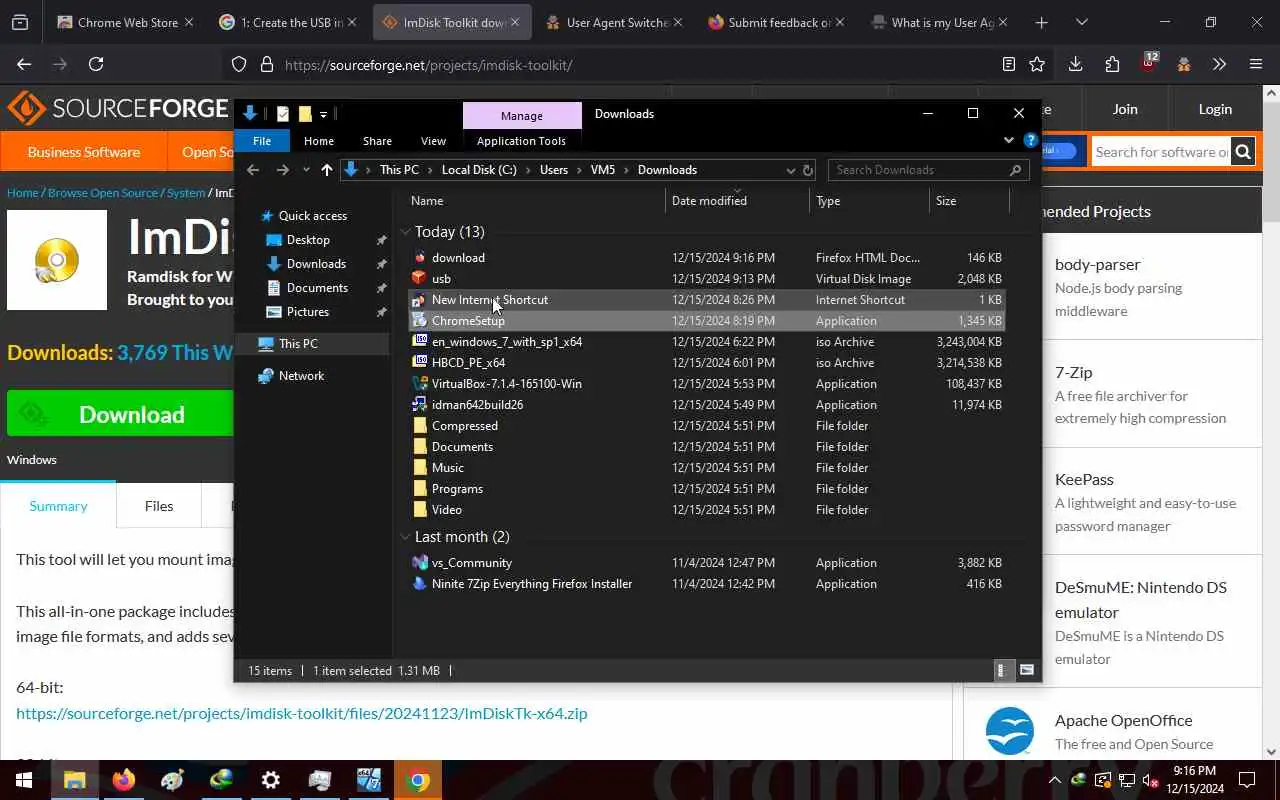Open Explorer View ribbon tab

(433, 141)
